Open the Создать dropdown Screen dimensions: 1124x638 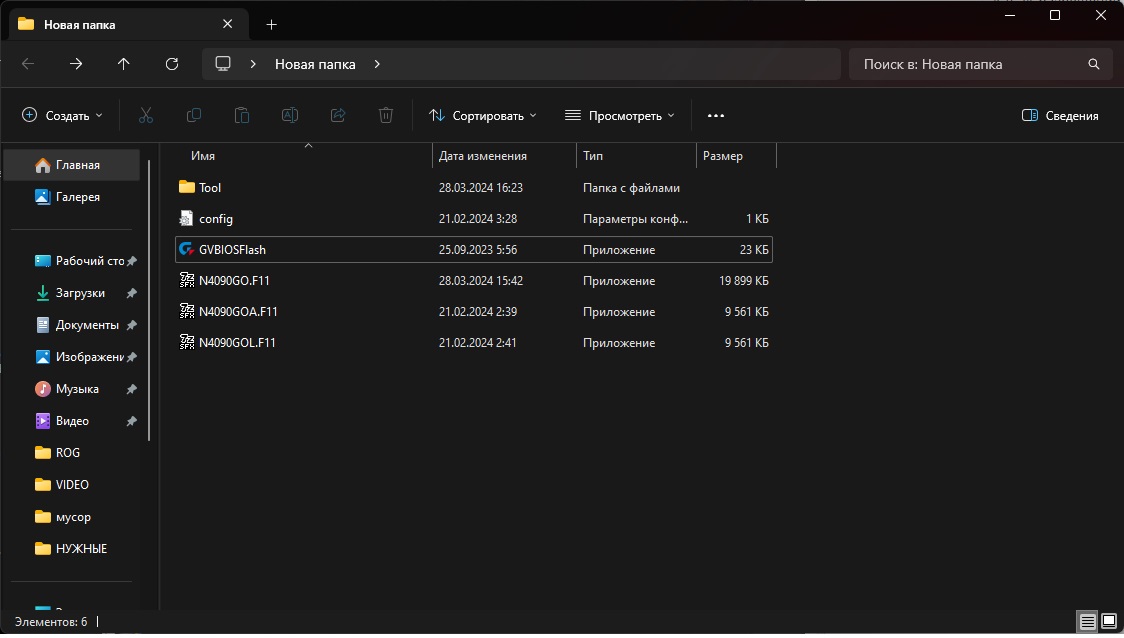click(x=62, y=115)
